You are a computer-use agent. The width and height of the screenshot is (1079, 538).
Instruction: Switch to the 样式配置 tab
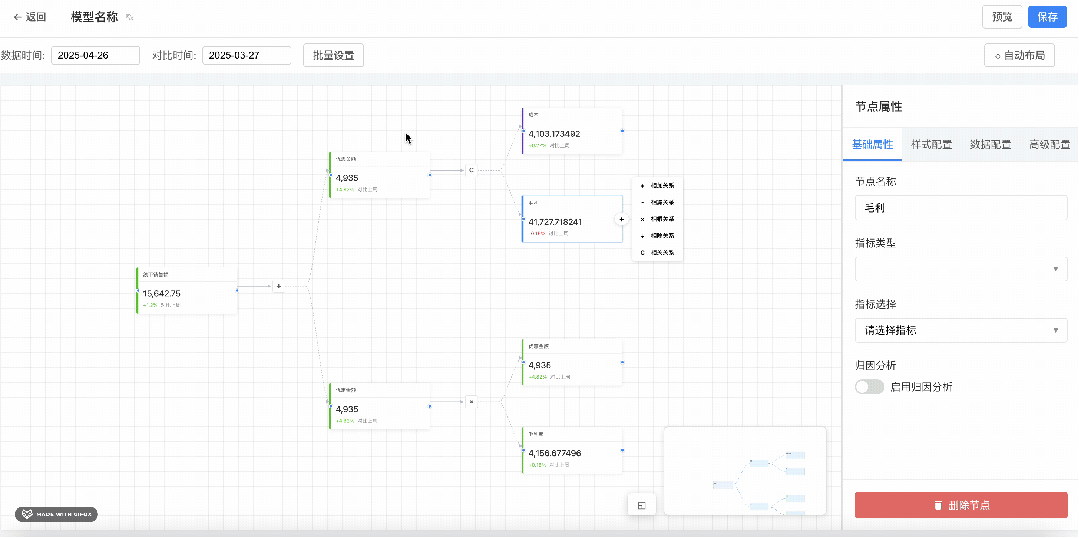[x=932, y=144]
